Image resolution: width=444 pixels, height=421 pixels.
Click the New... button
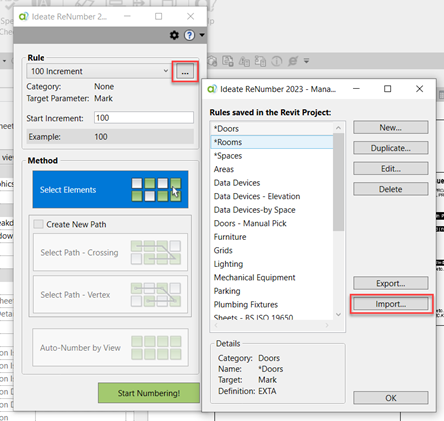391,127
